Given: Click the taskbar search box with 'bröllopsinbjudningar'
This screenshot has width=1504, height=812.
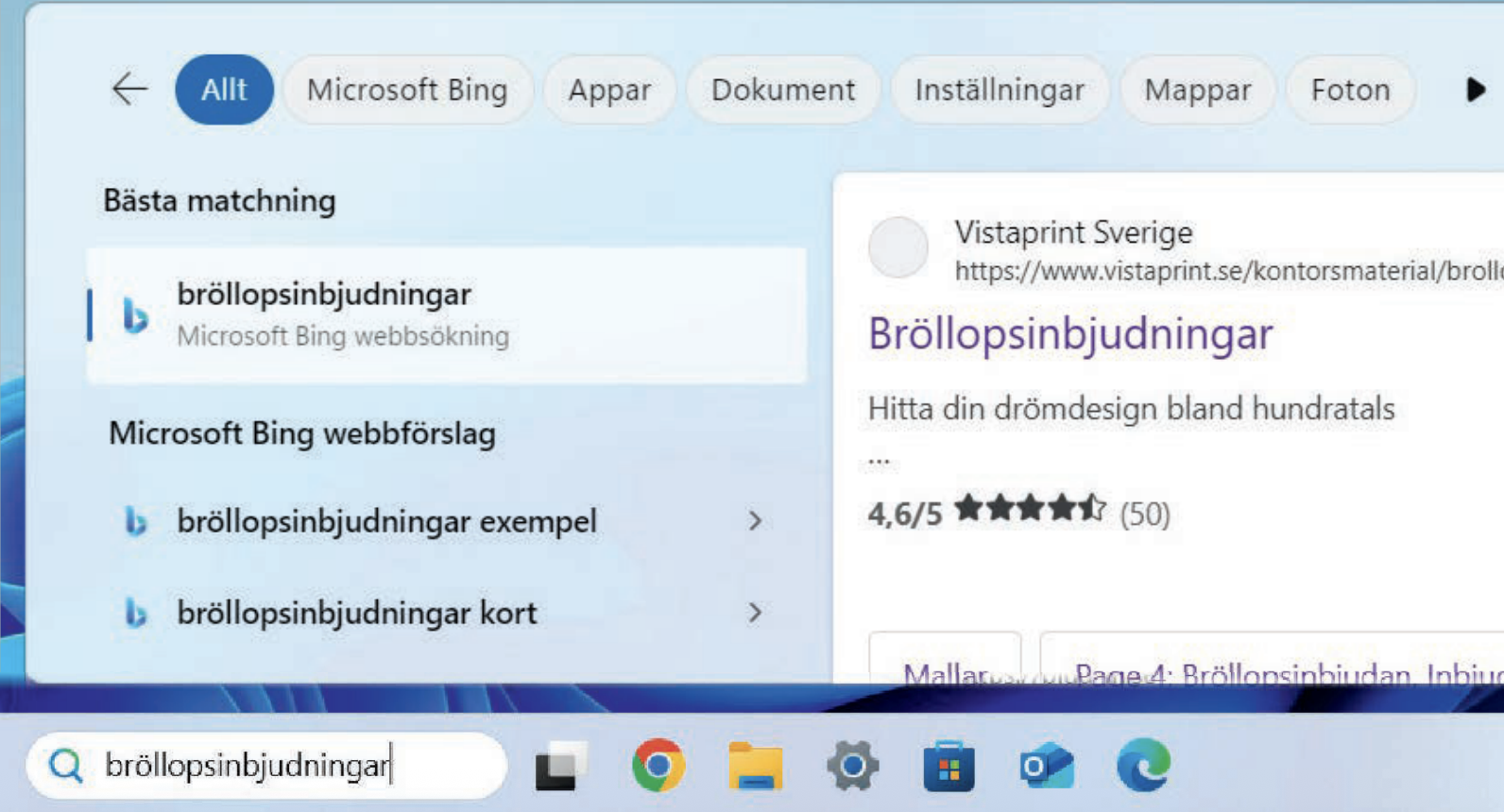Looking at the screenshot, I should tap(267, 765).
